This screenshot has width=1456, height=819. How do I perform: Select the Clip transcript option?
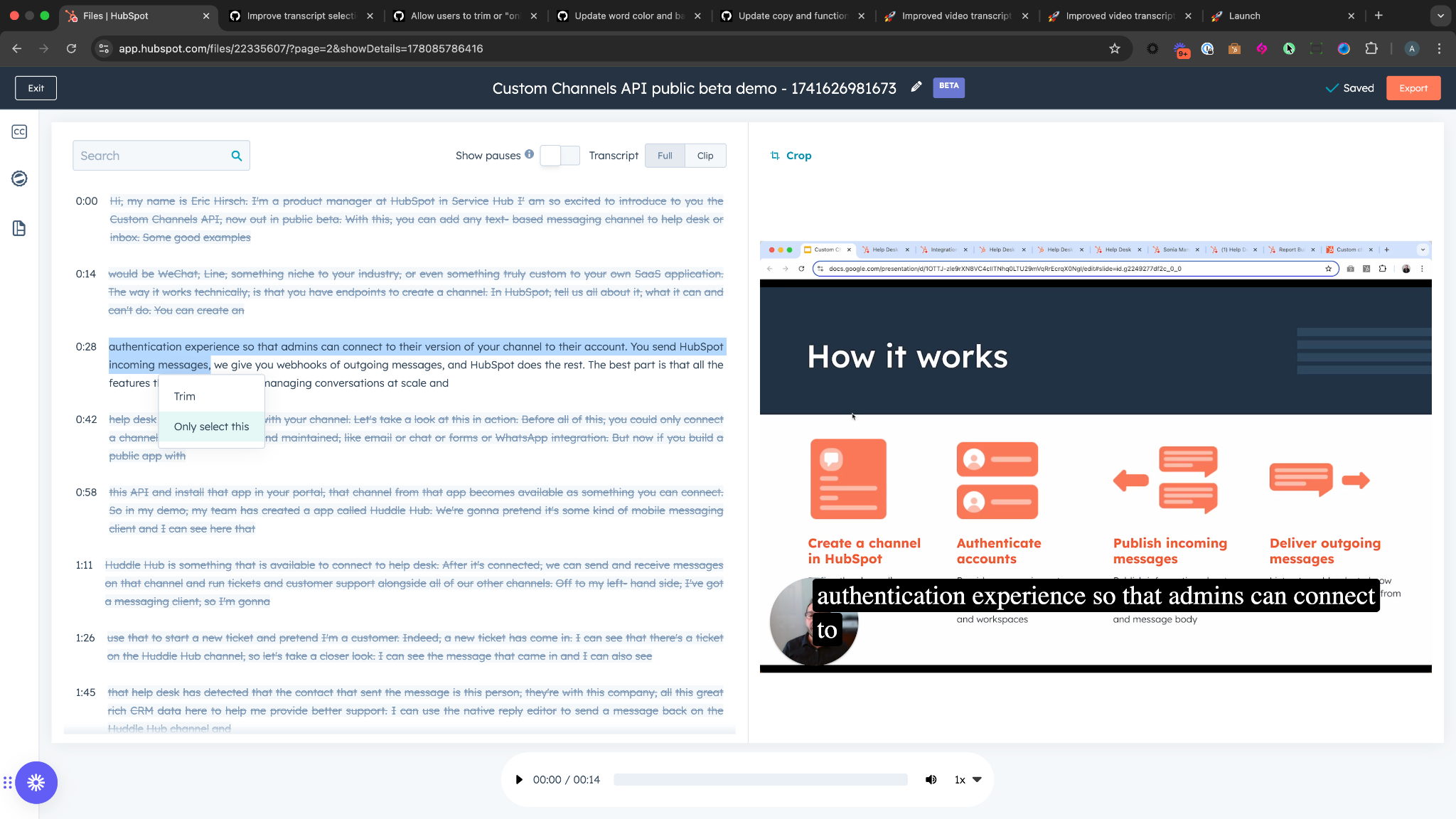(x=705, y=156)
